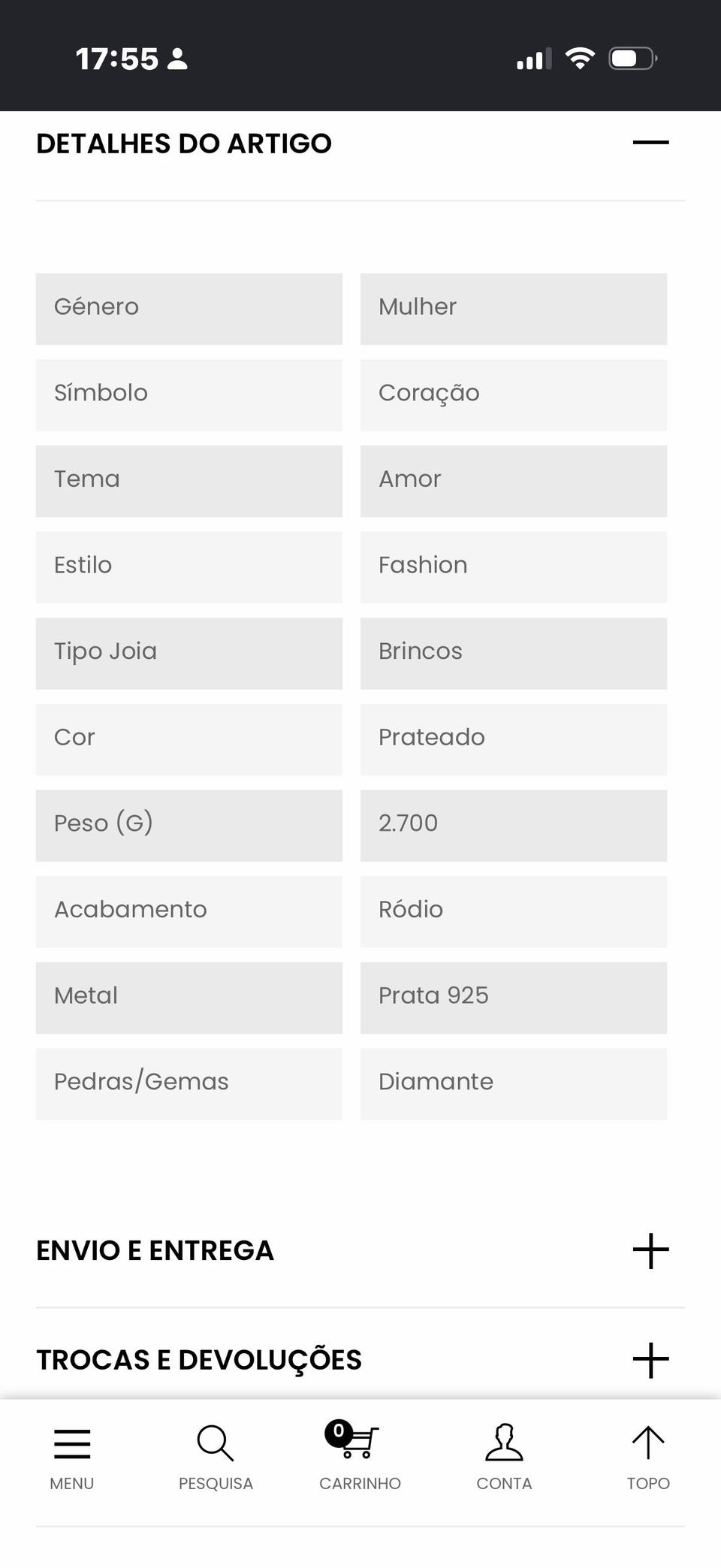Tap the cart badge showing 0
The height and width of the screenshot is (1568, 721).
point(339,1432)
